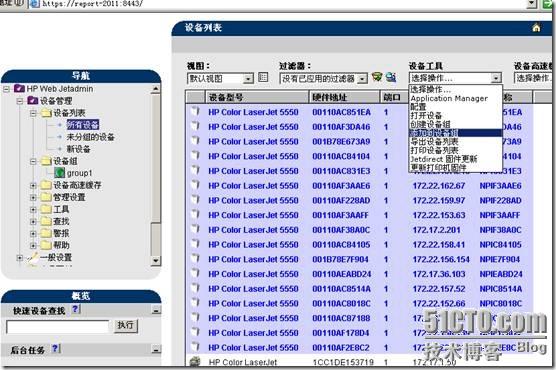Collapse the 设备组 tree node
Viewport: 556px width, 370px height.
point(33,161)
